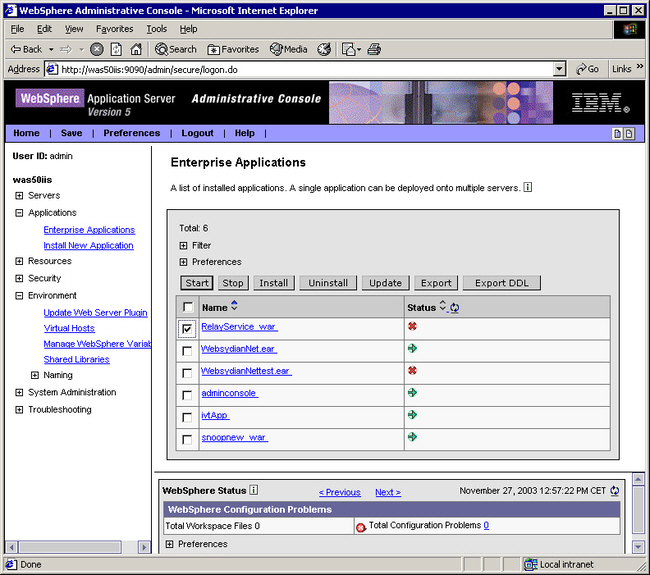Expand the Servers tree node
This screenshot has width=650, height=575.
tap(19, 195)
